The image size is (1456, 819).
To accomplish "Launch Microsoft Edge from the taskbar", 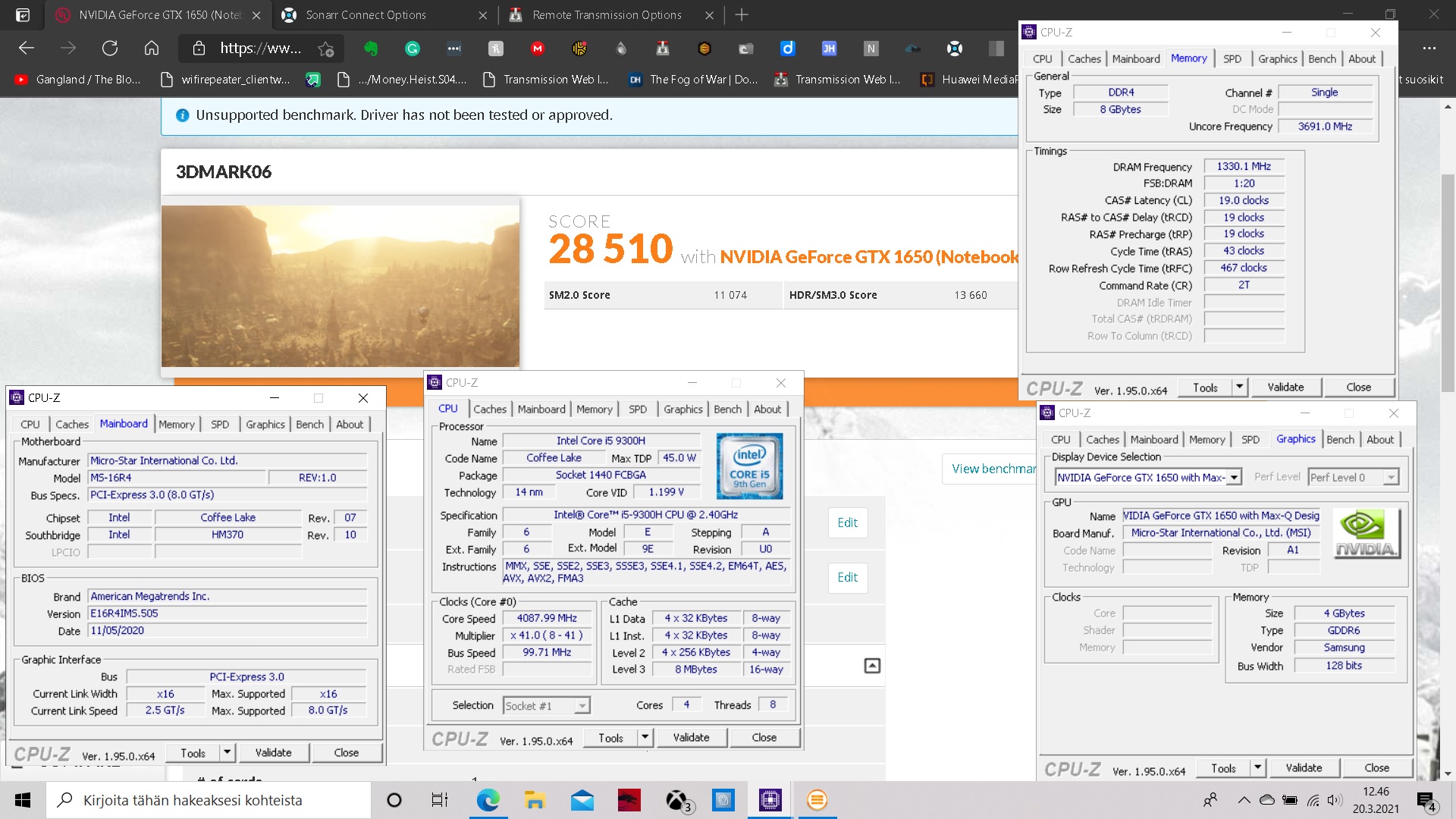I will (x=488, y=800).
